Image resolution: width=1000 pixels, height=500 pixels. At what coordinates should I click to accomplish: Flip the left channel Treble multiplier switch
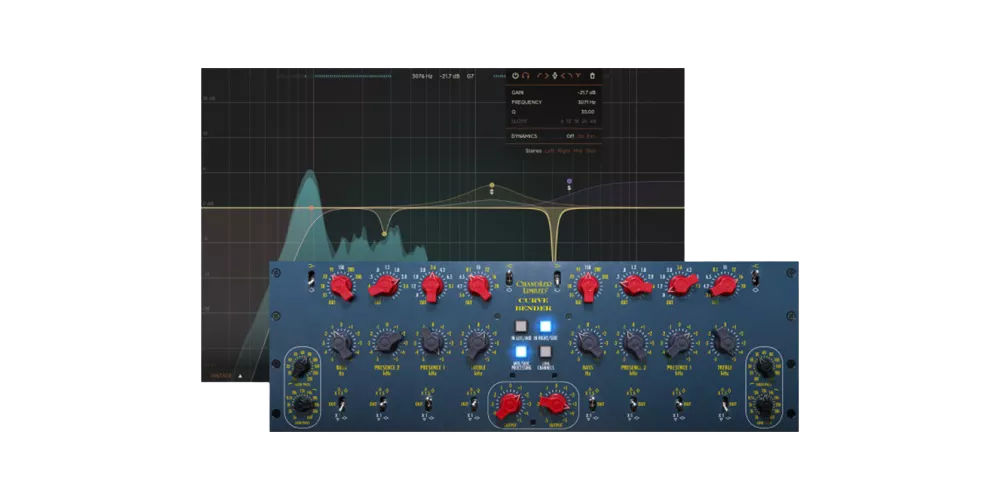point(474,403)
